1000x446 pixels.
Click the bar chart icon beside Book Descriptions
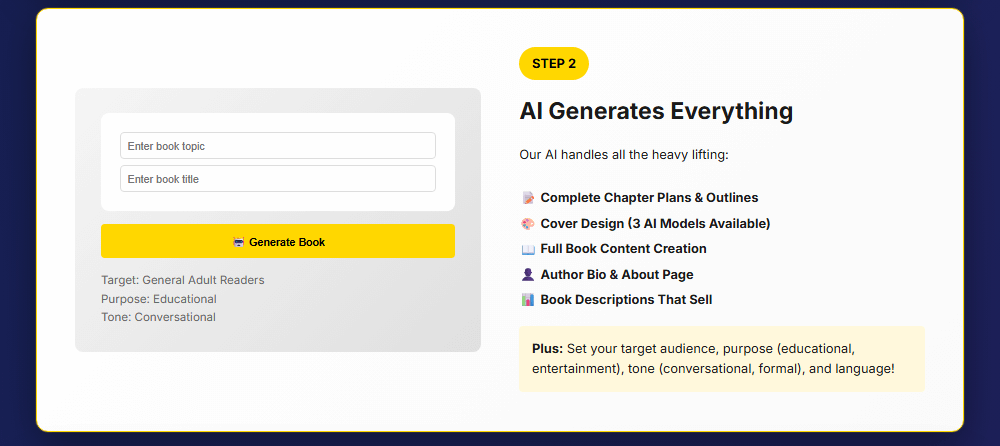pos(528,300)
